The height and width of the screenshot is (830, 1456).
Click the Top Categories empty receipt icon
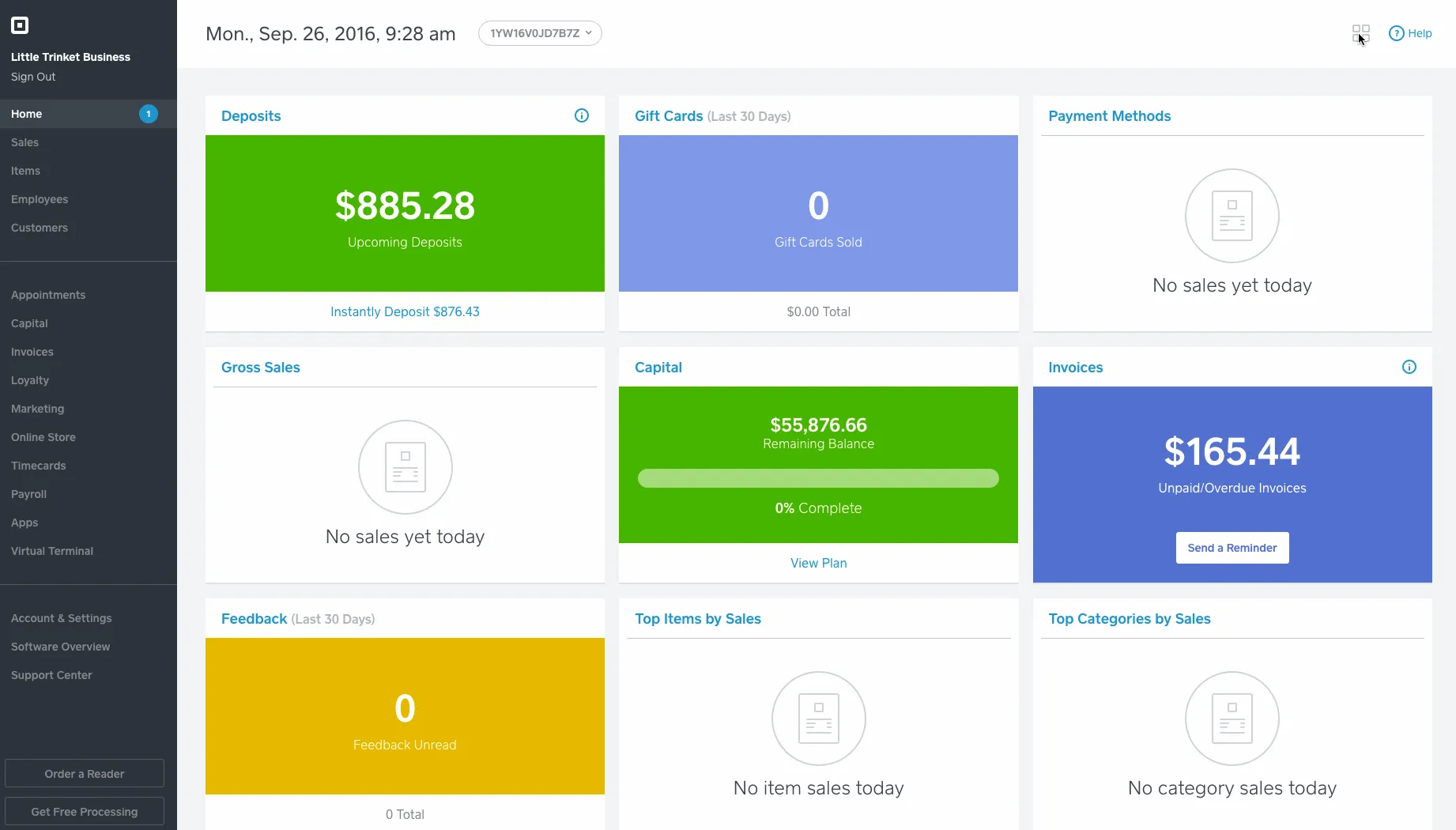click(x=1232, y=719)
